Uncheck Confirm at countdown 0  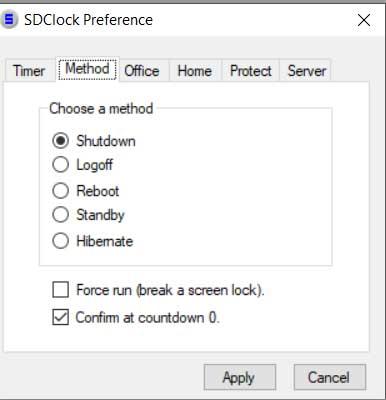(60, 317)
